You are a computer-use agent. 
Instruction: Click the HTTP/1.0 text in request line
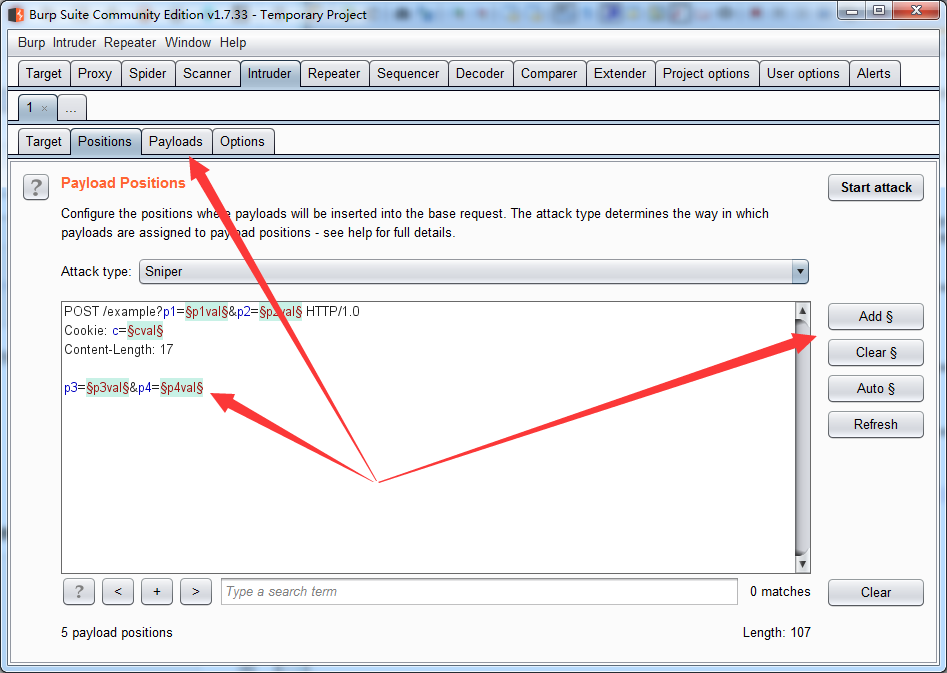pos(332,312)
